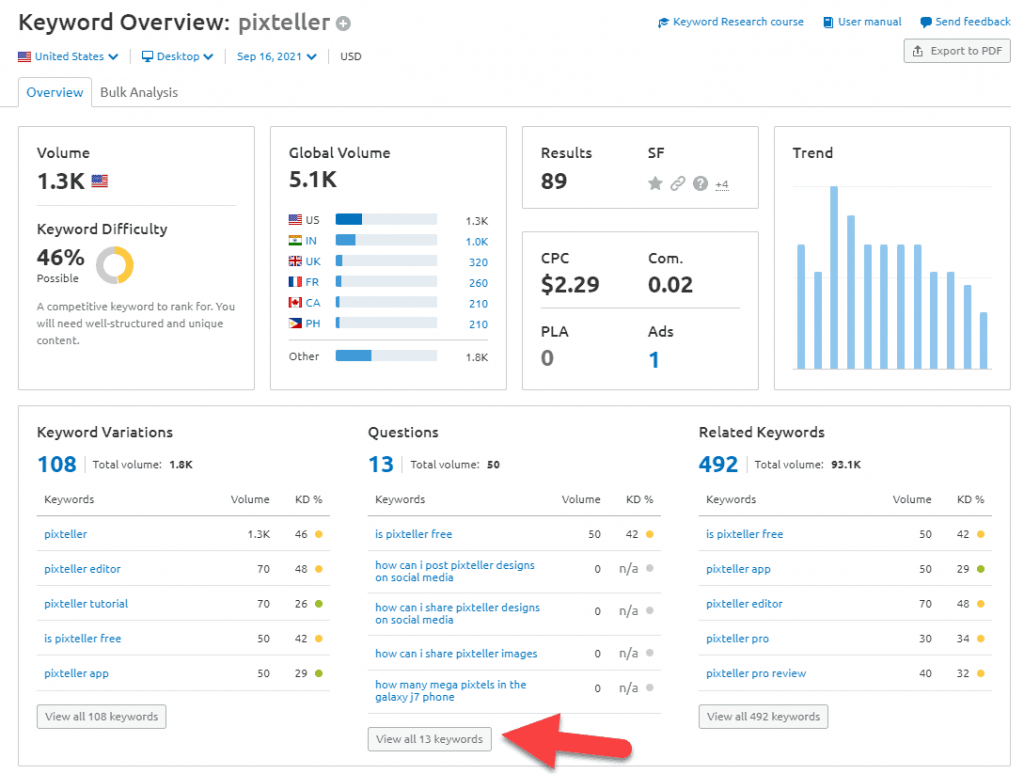Open the Desktop device dropdown
Image resolution: width=1024 pixels, height=774 pixels.
(178, 56)
